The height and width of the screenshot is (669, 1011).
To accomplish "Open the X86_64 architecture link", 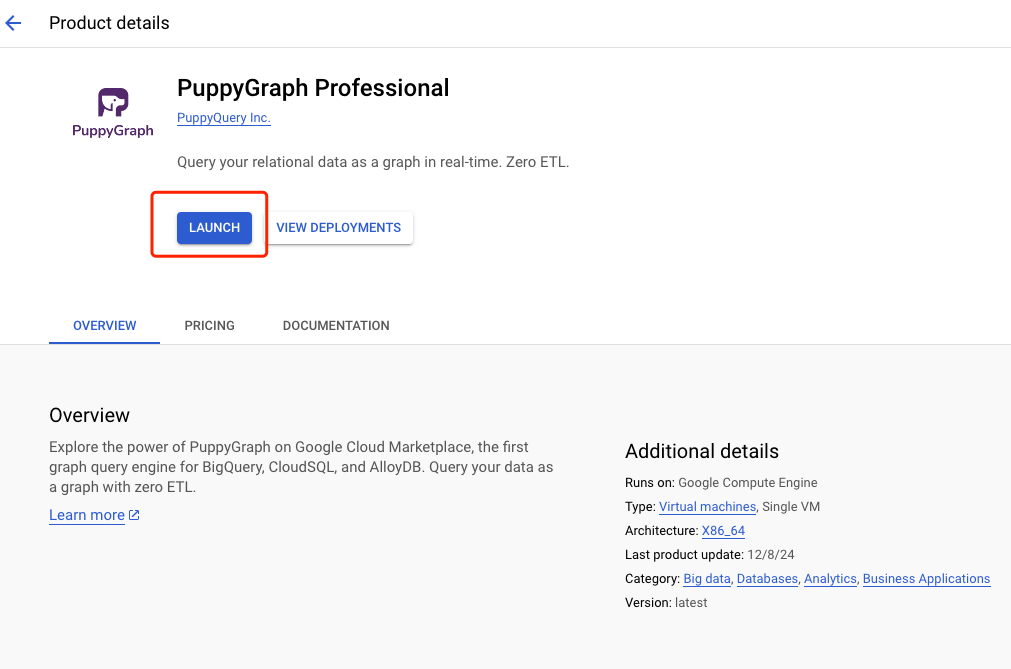I will click(723, 530).
